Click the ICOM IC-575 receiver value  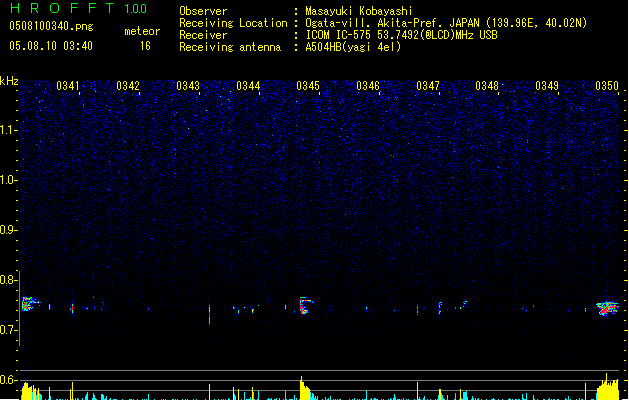[401, 35]
